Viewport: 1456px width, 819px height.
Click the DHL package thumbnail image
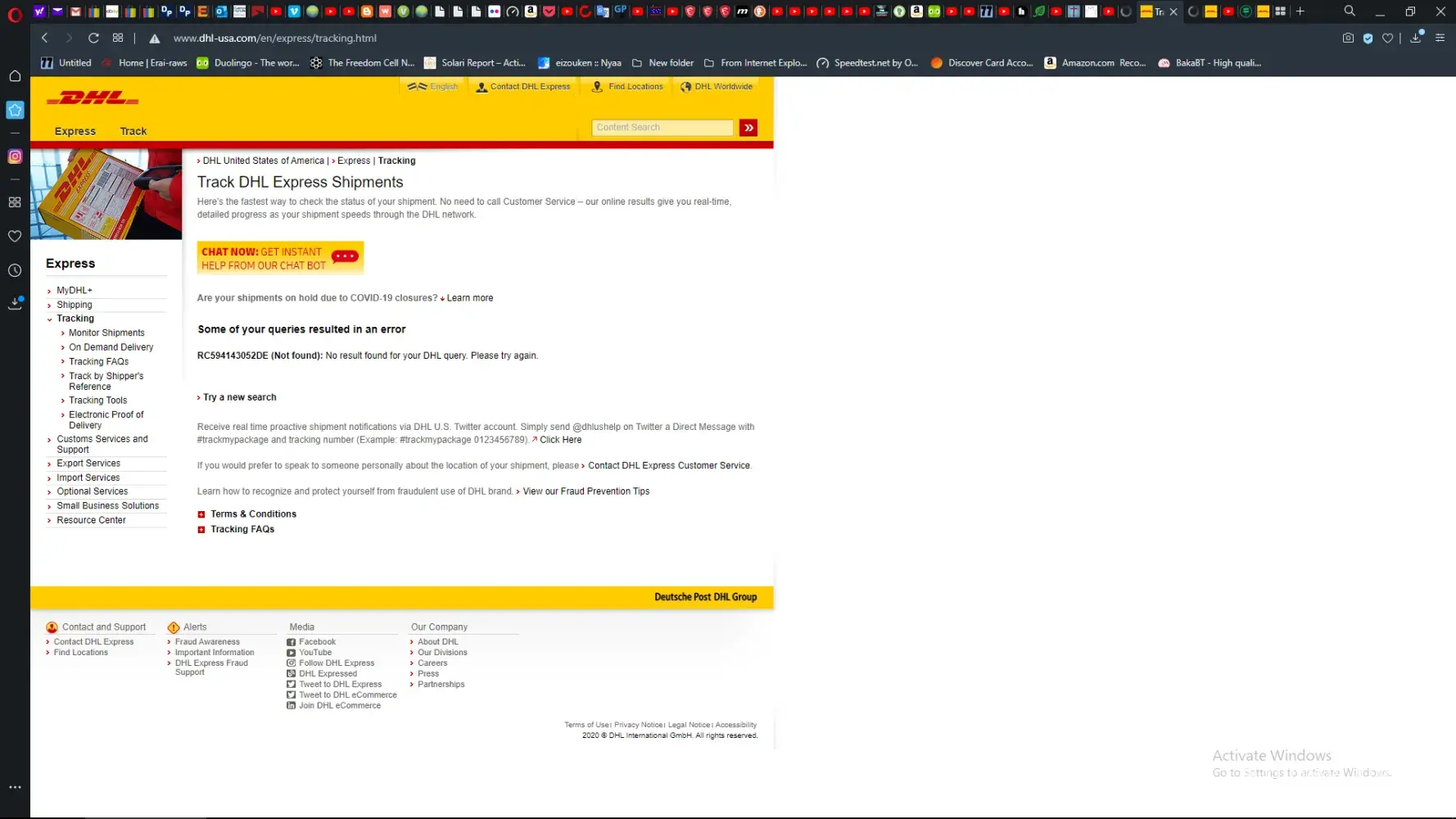click(x=106, y=194)
